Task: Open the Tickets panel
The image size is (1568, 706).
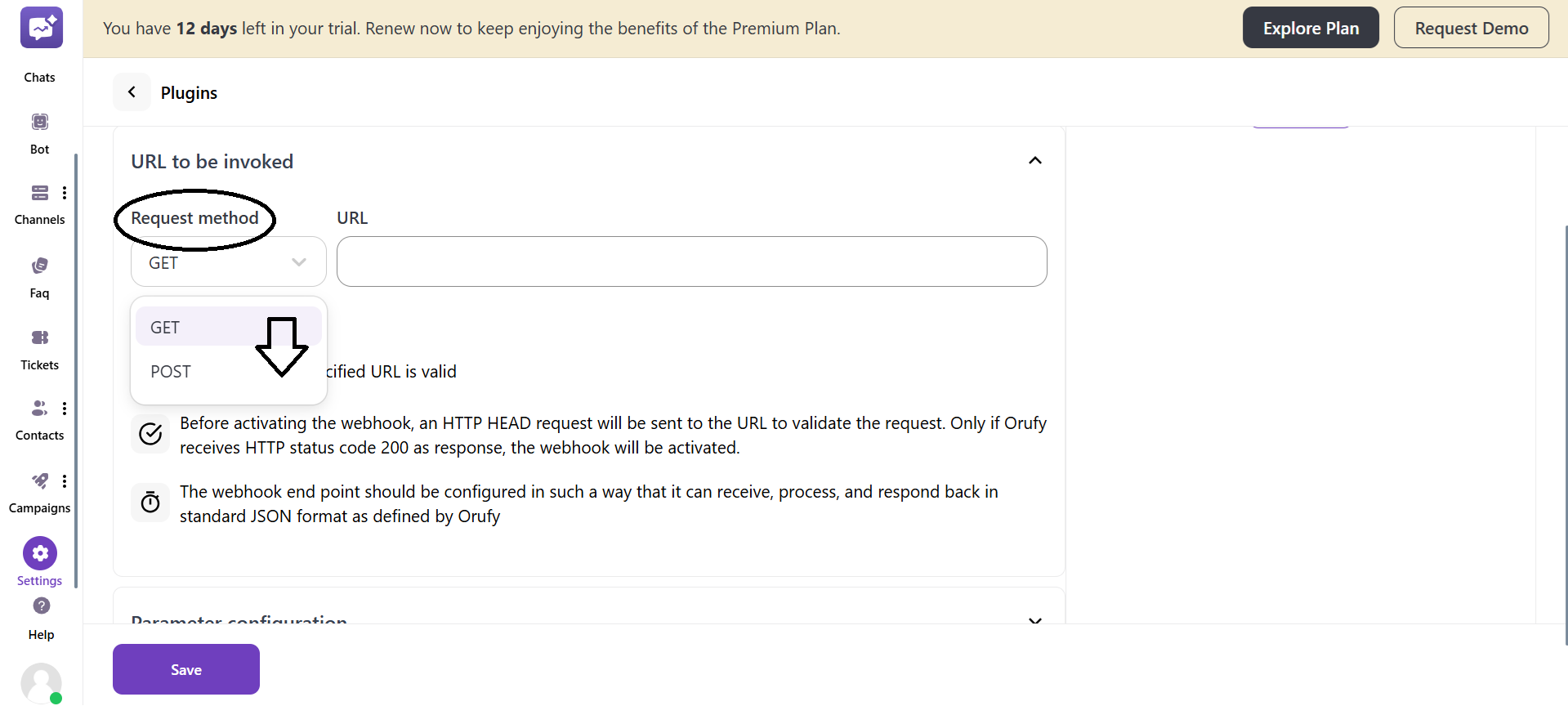Action: pyautogui.click(x=39, y=337)
